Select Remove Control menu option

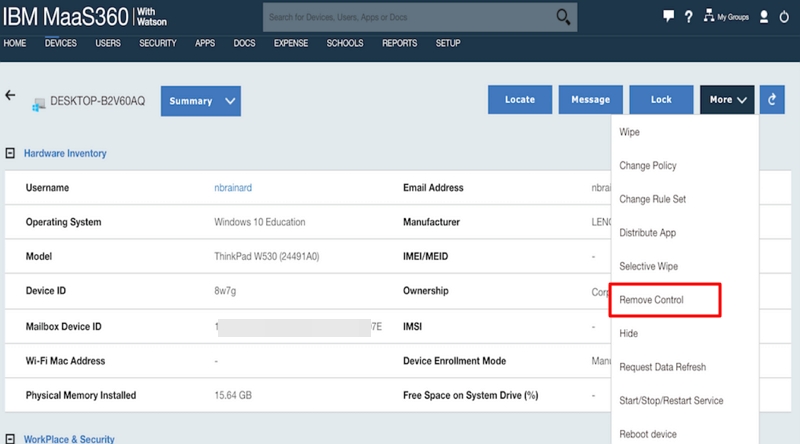tap(651, 300)
